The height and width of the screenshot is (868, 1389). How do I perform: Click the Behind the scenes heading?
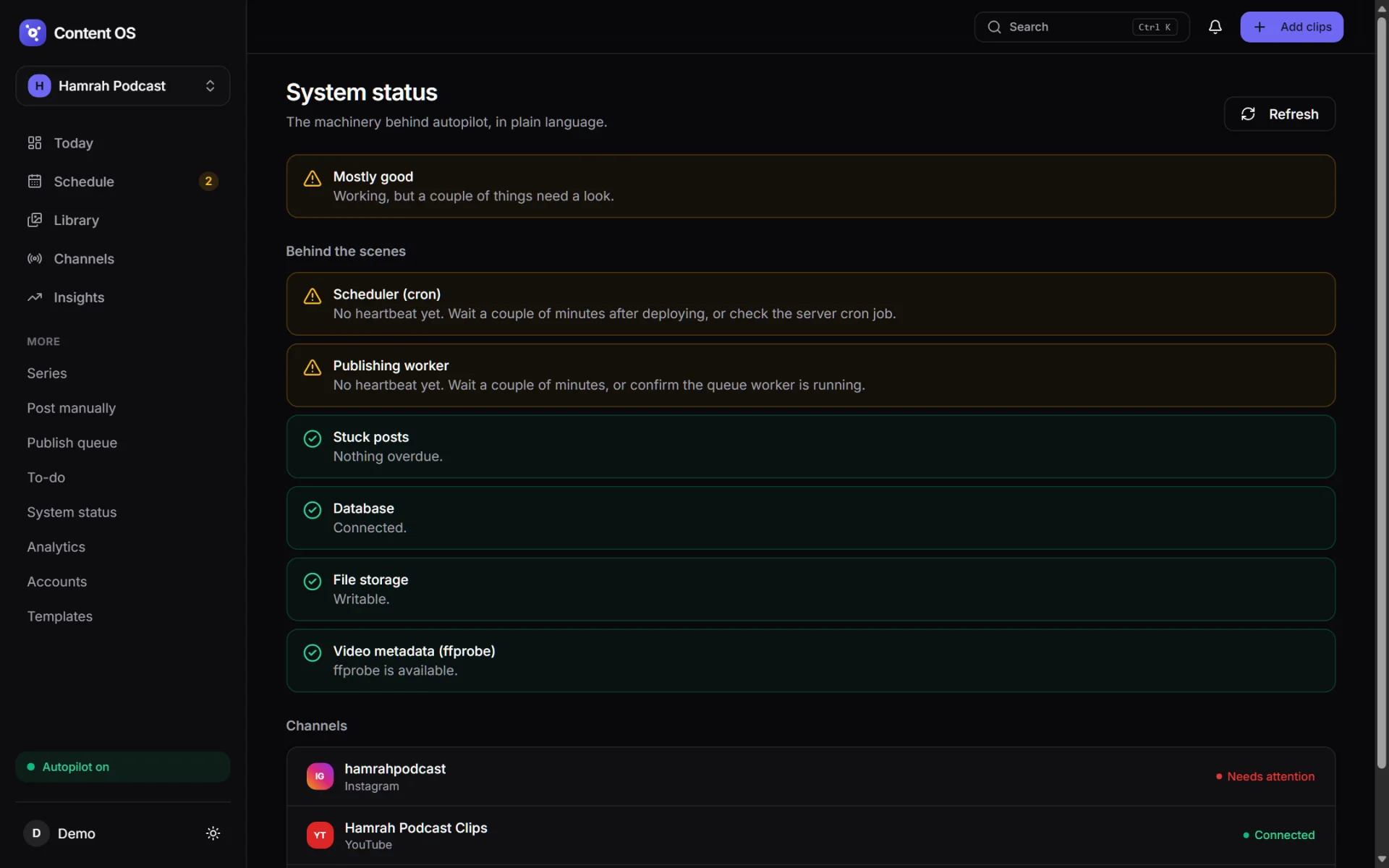(346, 251)
